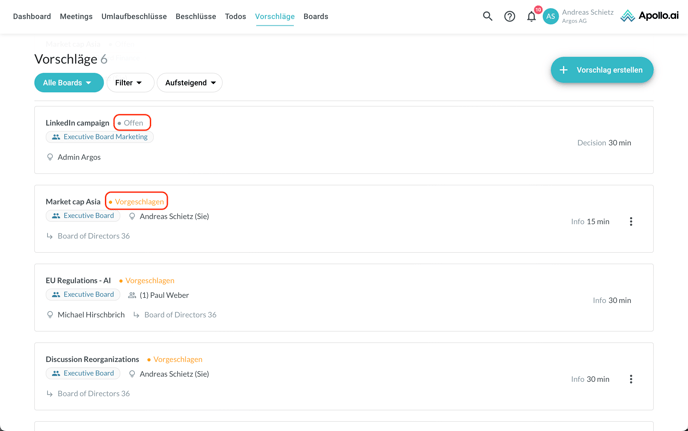Viewport: 688px width, 431px height.
Task: Expand the Alle Boards dropdown
Action: coord(68,83)
